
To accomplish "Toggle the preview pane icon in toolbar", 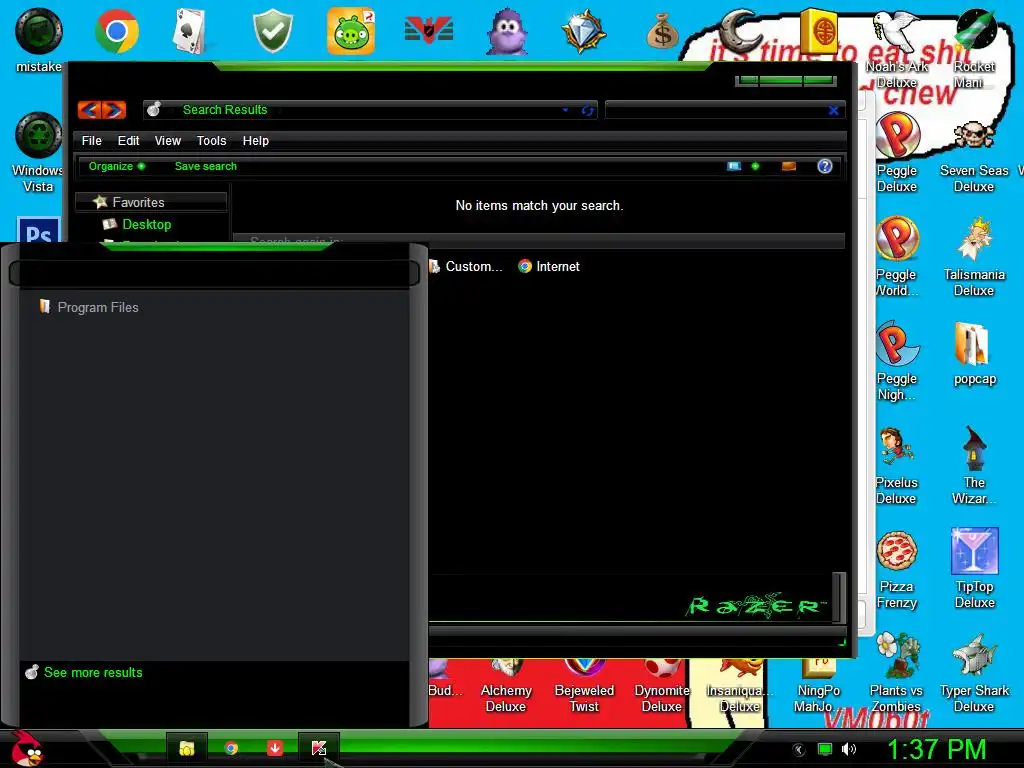I will 789,166.
